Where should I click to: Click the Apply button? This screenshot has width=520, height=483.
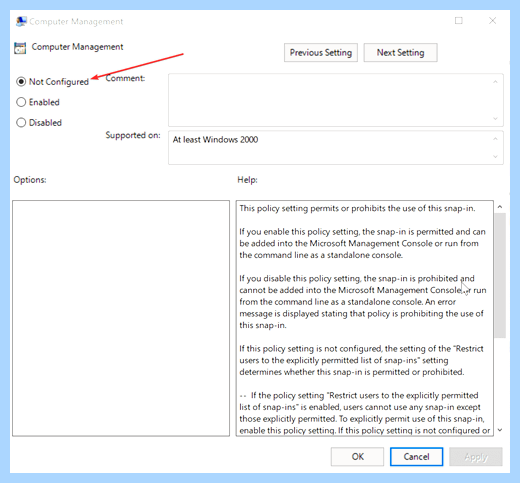click(x=476, y=457)
